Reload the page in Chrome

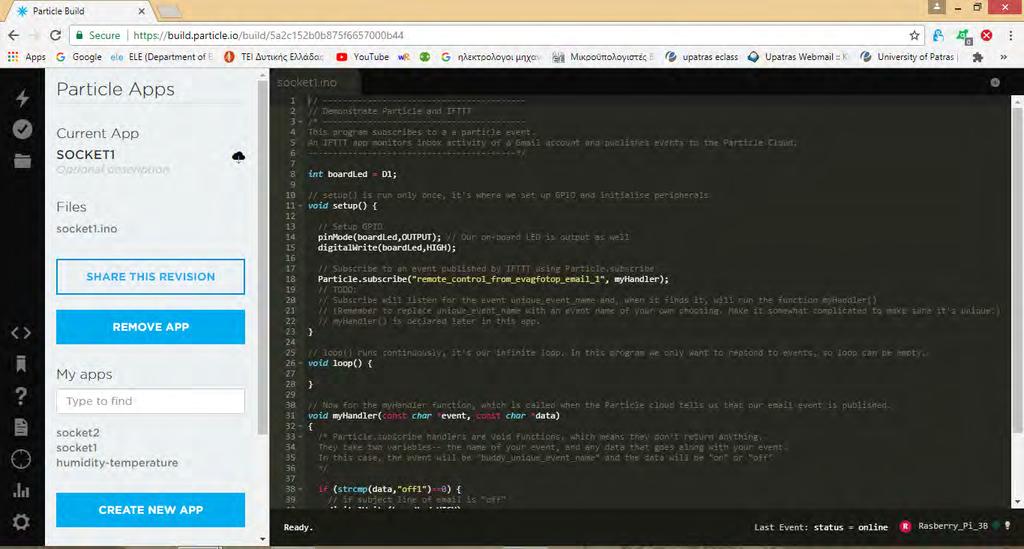click(56, 35)
